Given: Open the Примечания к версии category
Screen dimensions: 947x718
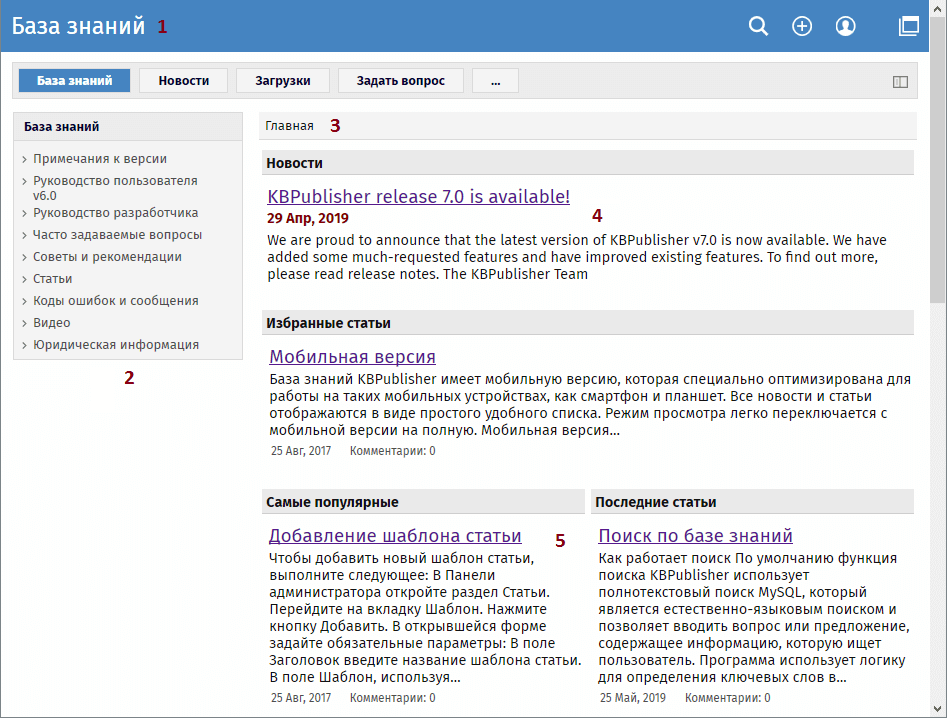Looking at the screenshot, I should (x=100, y=159).
